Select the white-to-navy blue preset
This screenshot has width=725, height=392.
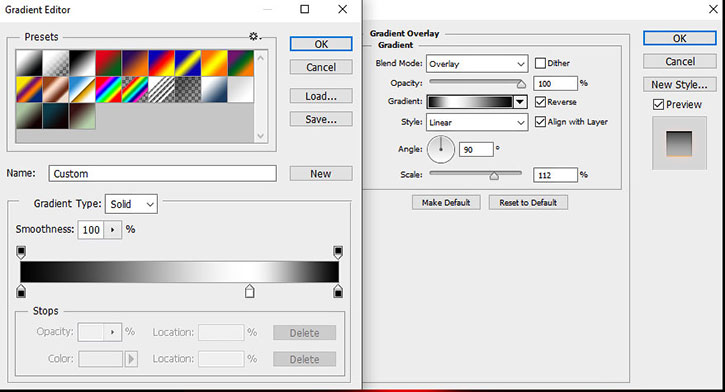[214, 89]
